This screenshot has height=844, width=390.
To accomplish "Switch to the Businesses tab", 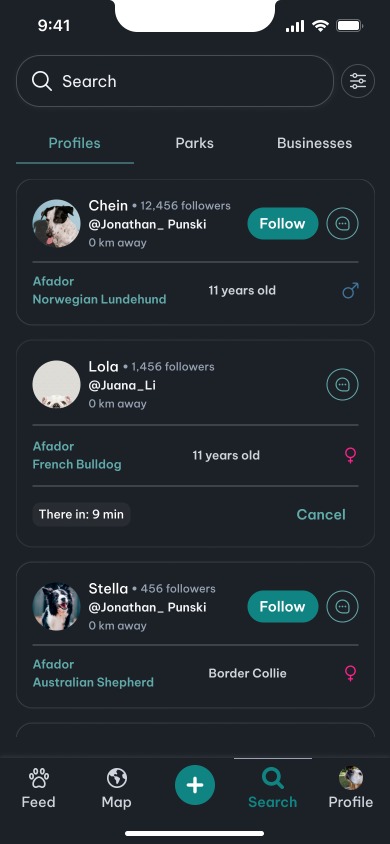I will coord(315,143).
